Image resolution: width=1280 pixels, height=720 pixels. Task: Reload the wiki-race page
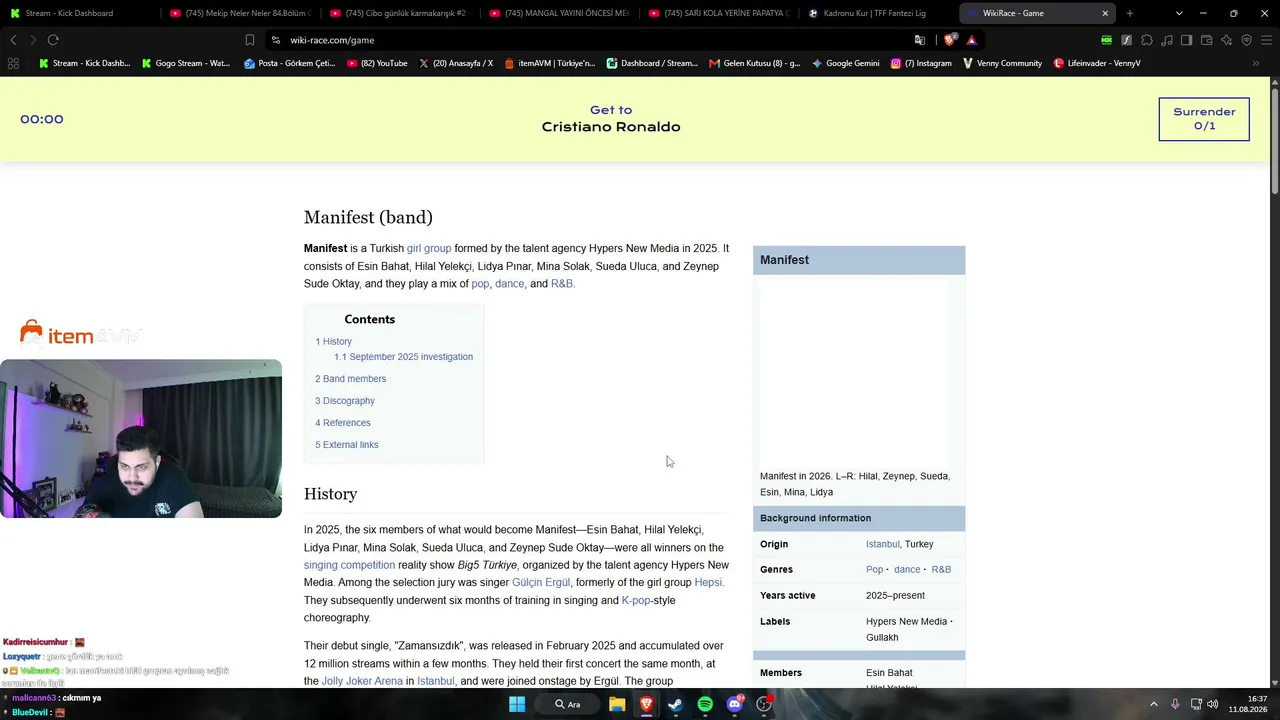click(53, 40)
